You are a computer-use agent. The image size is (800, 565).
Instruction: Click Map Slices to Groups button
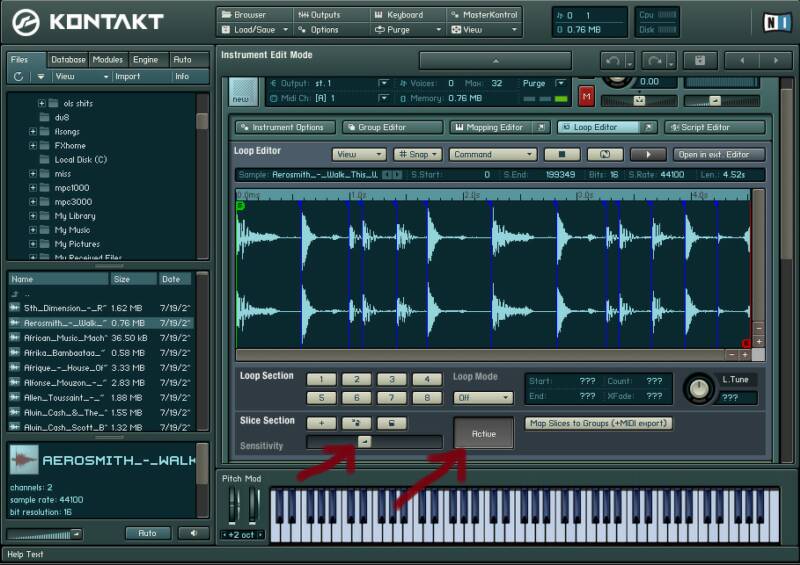pyautogui.click(x=598, y=423)
